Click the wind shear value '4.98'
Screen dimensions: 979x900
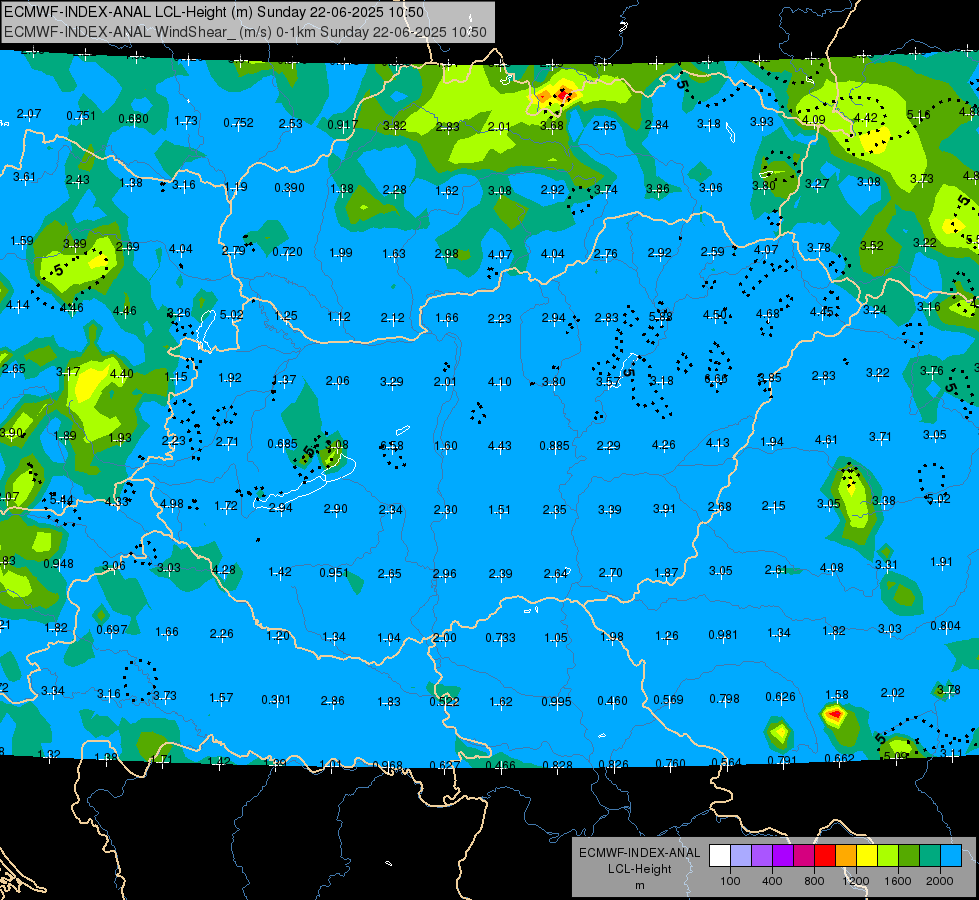coord(172,503)
